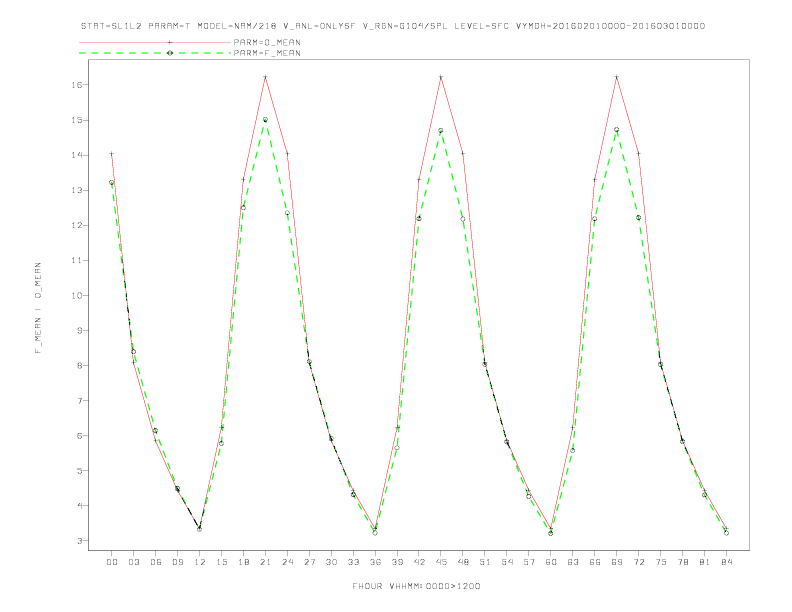
Task: Click x-axis tick label 00
Action: [112, 562]
